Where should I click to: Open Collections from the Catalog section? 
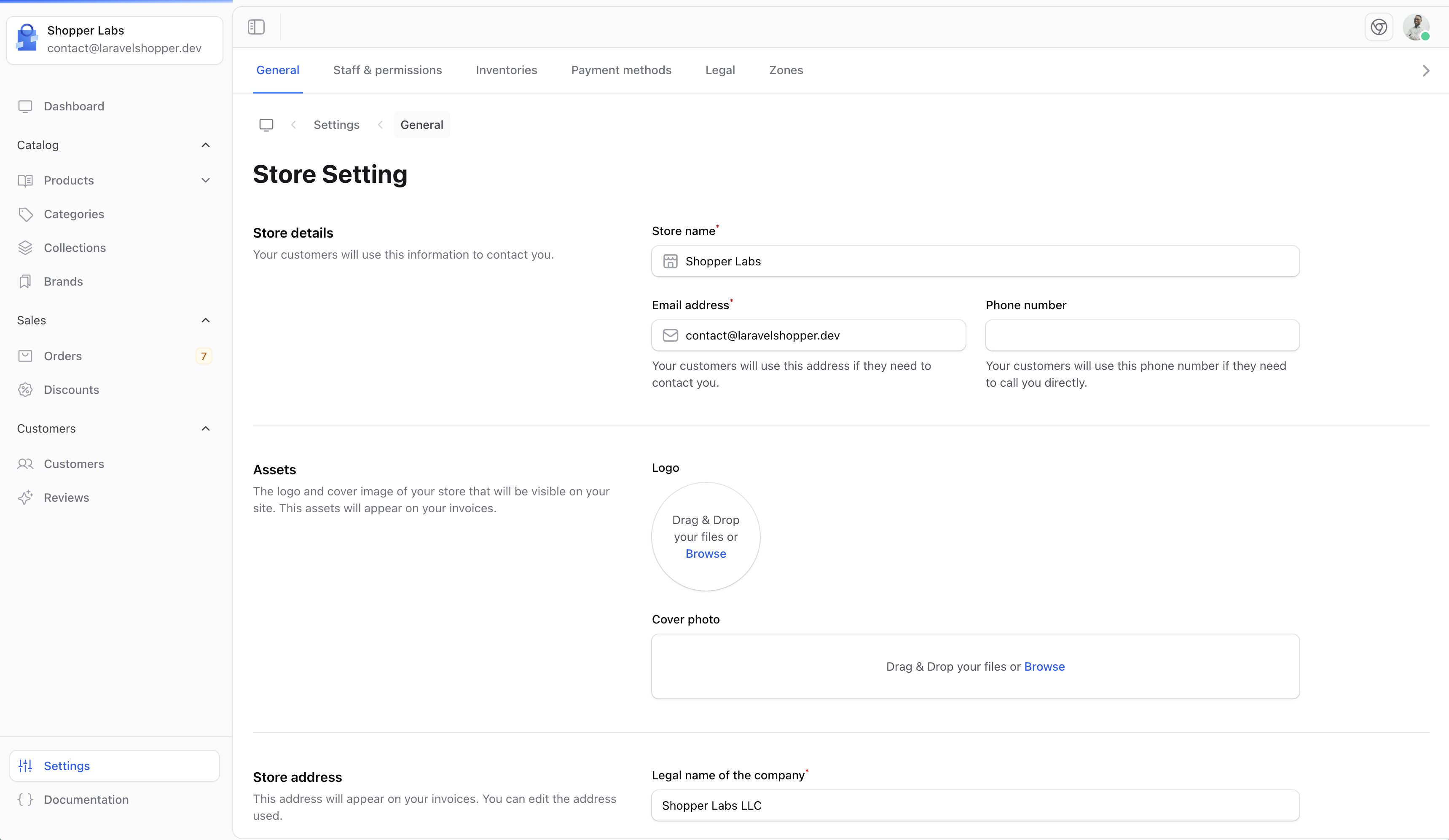point(74,247)
